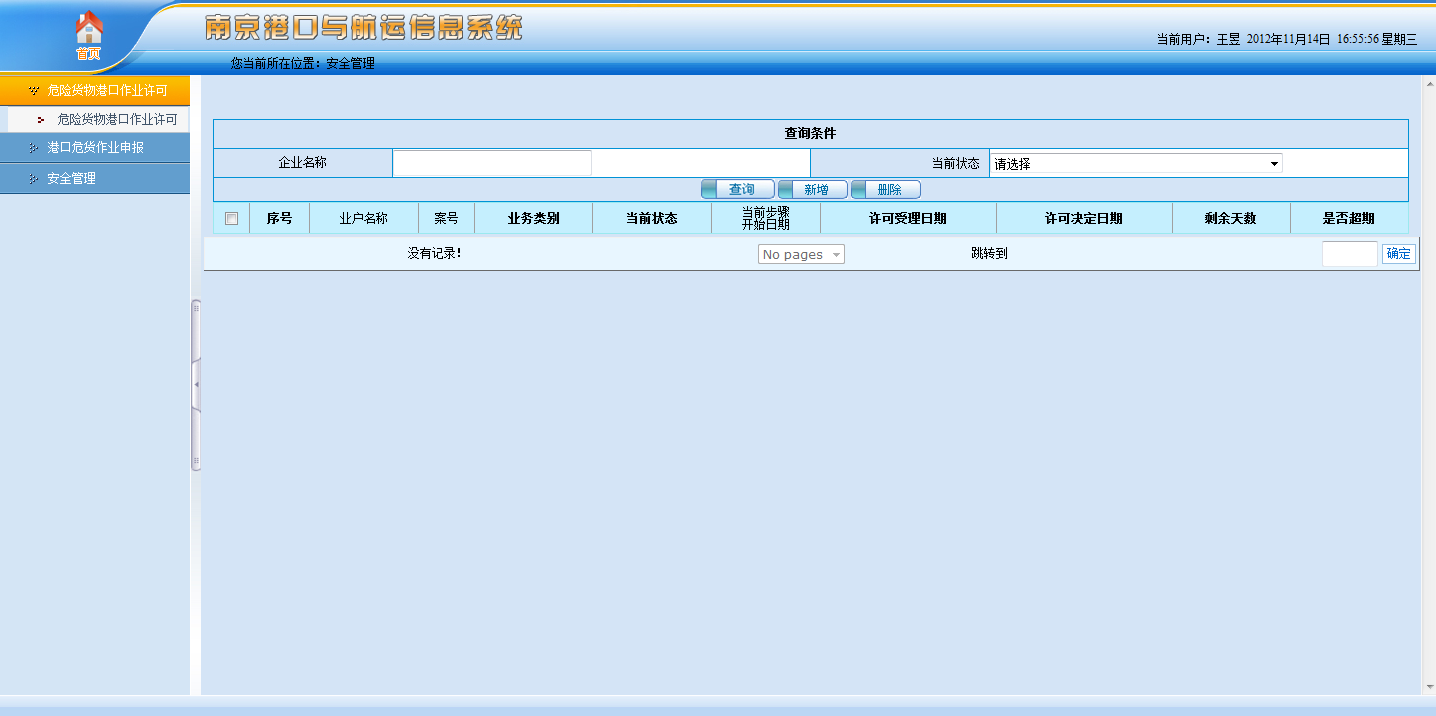
Task: Click the 许可受理日期 column header
Action: click(x=907, y=219)
